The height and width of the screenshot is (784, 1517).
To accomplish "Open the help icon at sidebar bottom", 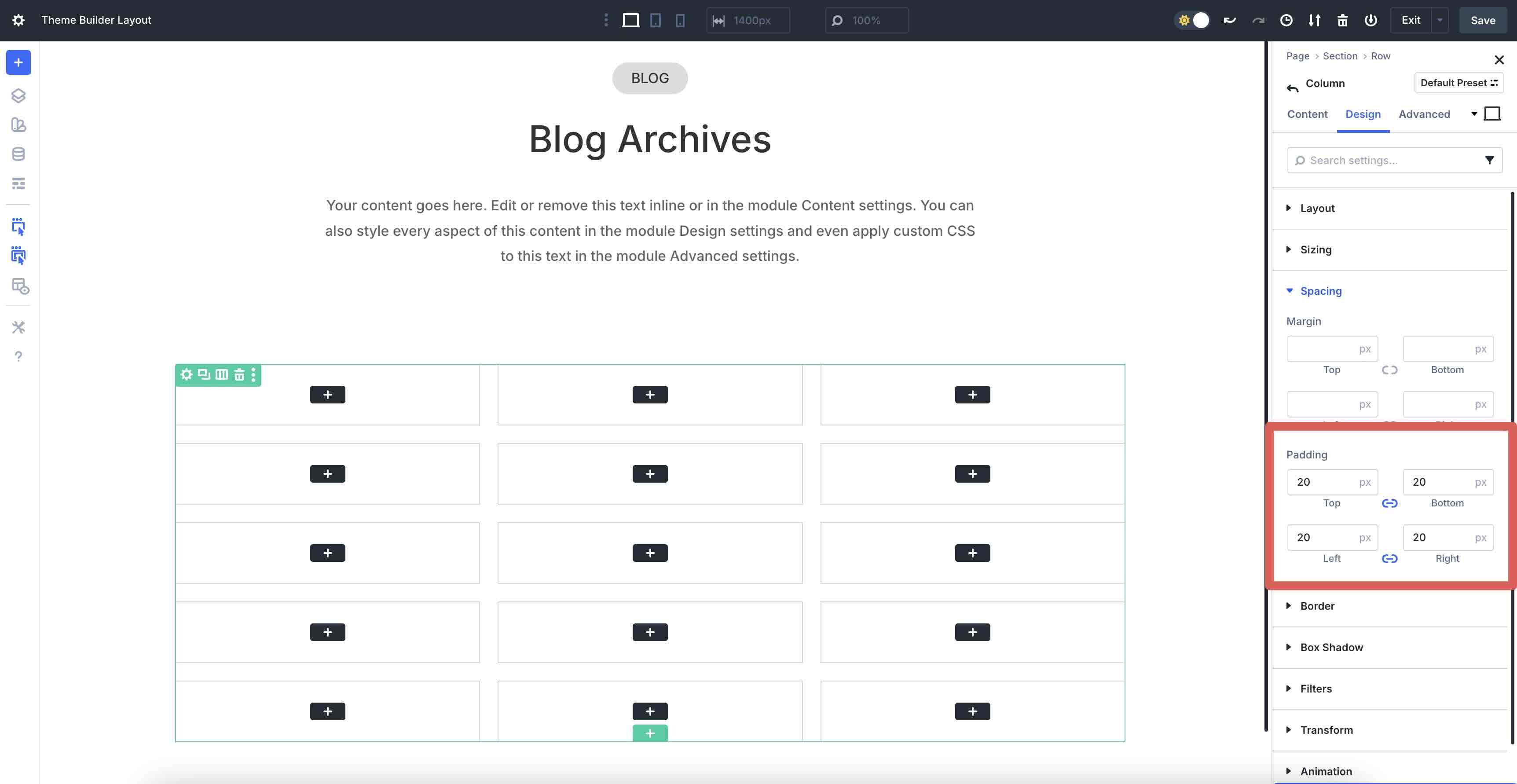I will pyautogui.click(x=18, y=356).
